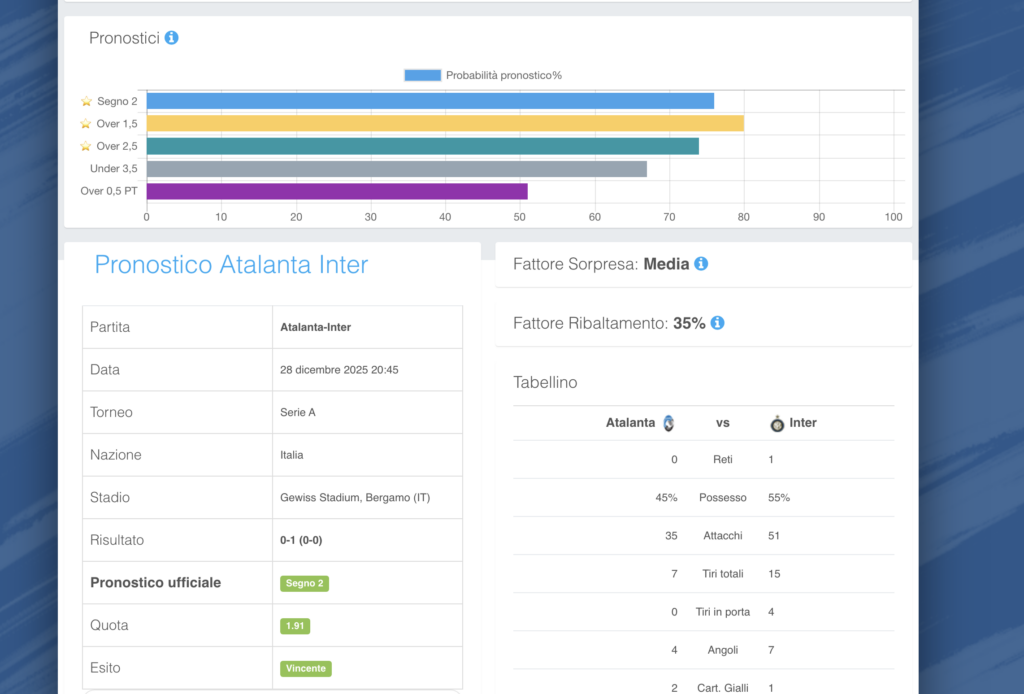Click the info icon next to Pronostici
Image resolution: width=1024 pixels, height=694 pixels.
[x=171, y=38]
